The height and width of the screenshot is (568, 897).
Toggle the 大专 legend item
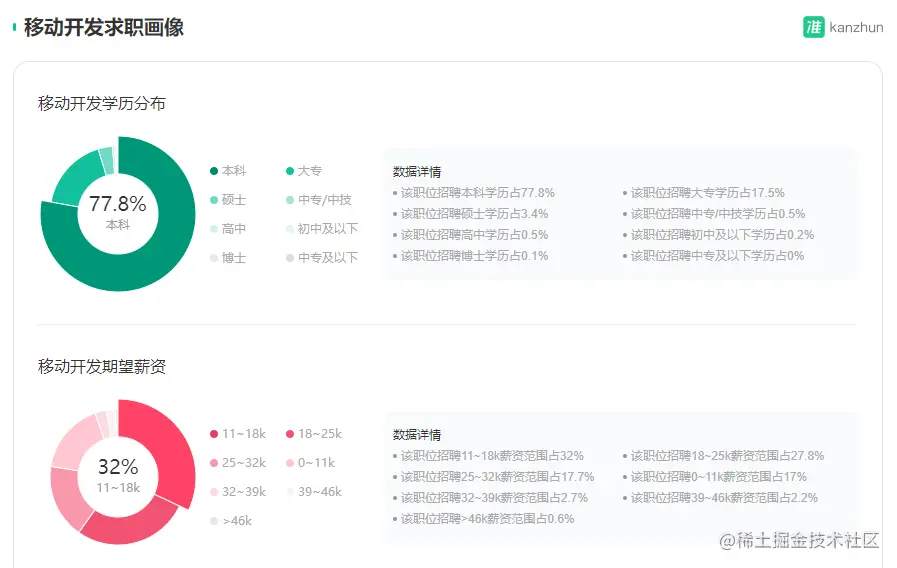coord(304,170)
